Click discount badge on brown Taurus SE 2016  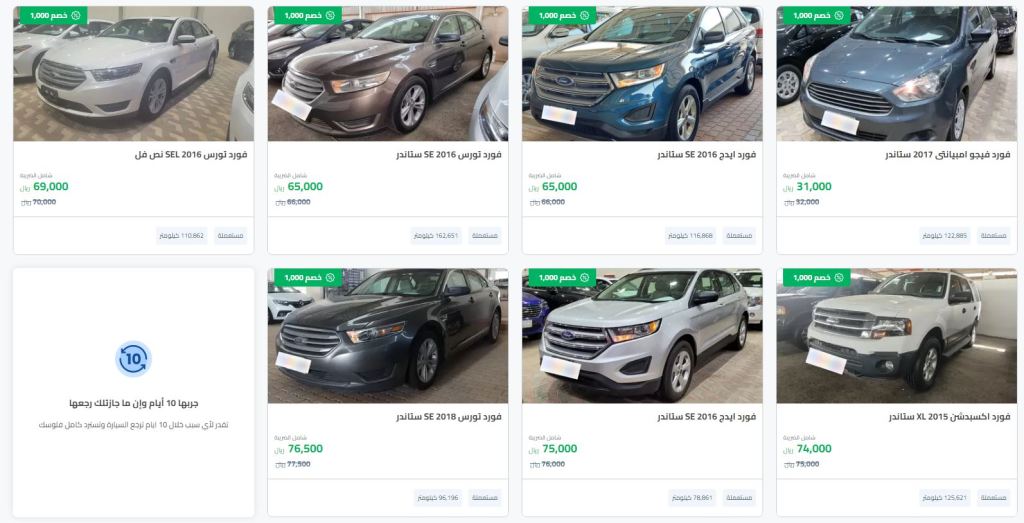point(308,16)
